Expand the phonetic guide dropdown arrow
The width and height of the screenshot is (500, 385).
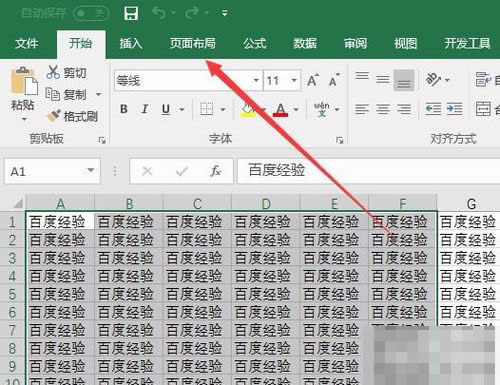coord(337,109)
